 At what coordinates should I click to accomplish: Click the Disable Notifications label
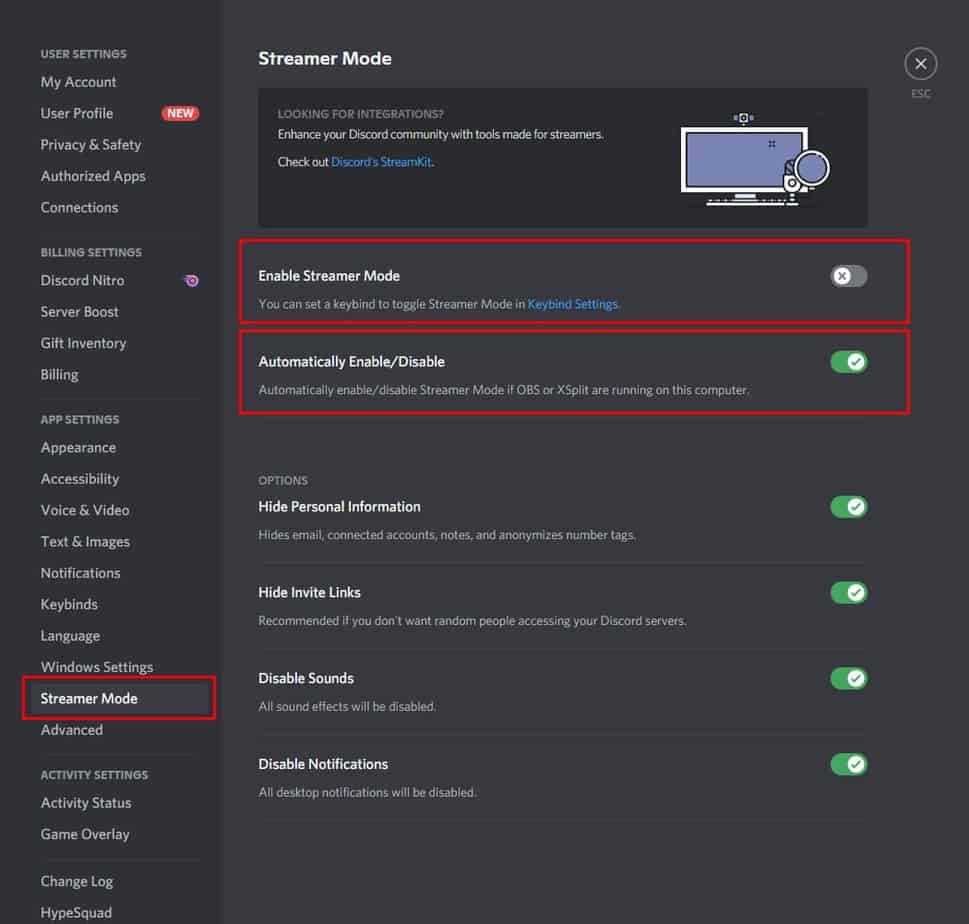323,765
